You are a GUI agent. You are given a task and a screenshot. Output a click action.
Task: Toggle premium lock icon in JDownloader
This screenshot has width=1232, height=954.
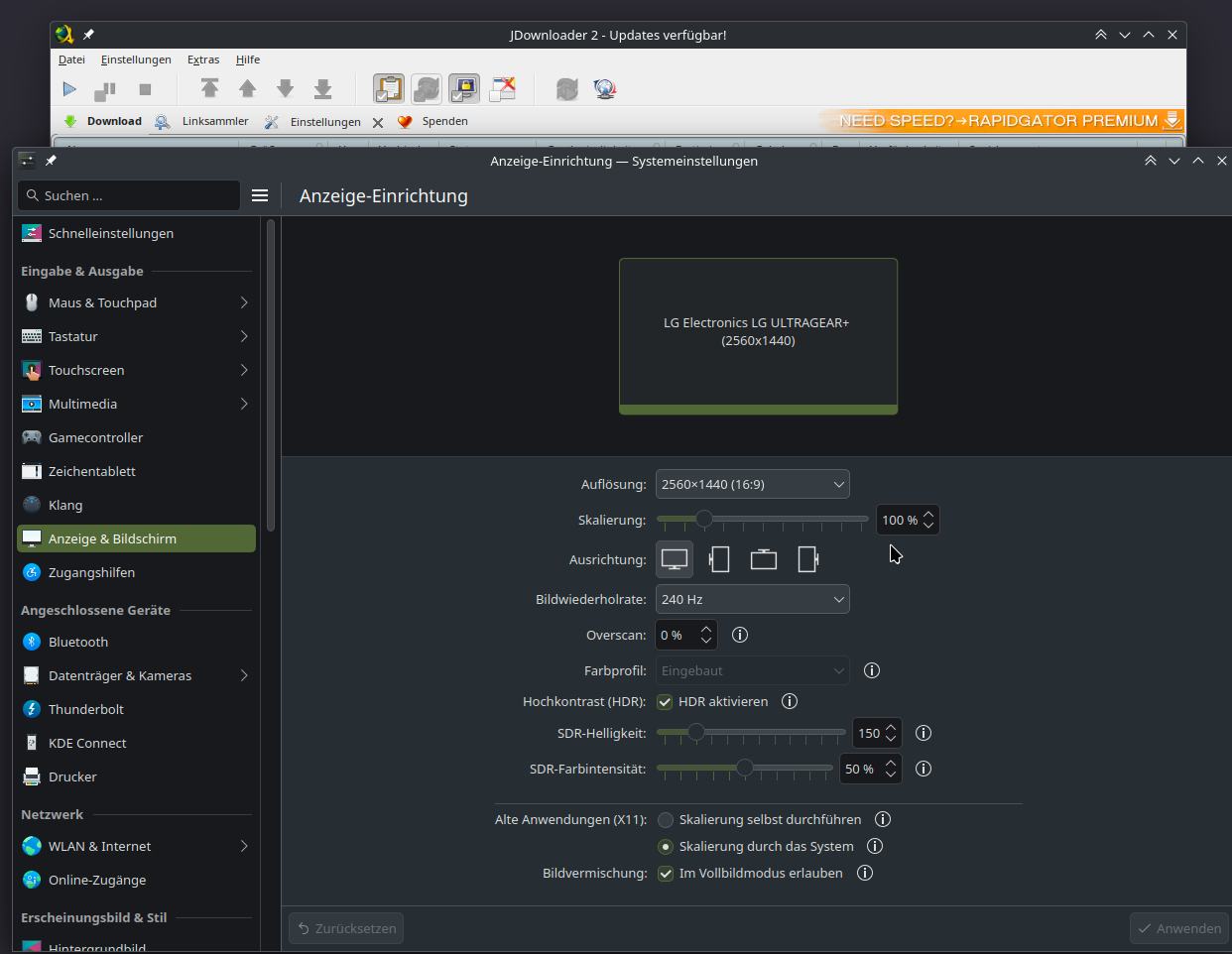click(464, 89)
